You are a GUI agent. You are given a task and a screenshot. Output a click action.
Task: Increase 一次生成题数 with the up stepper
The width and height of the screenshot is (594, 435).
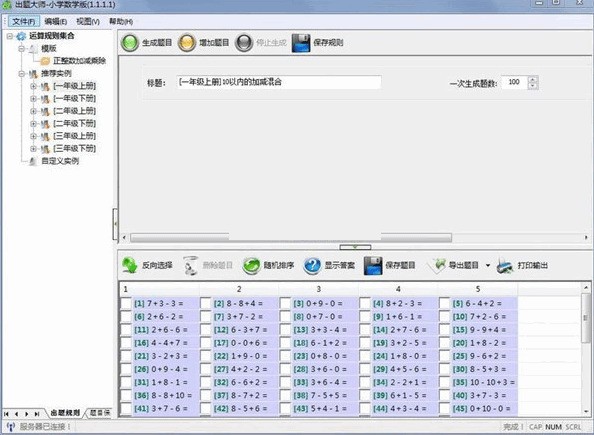coord(533,79)
